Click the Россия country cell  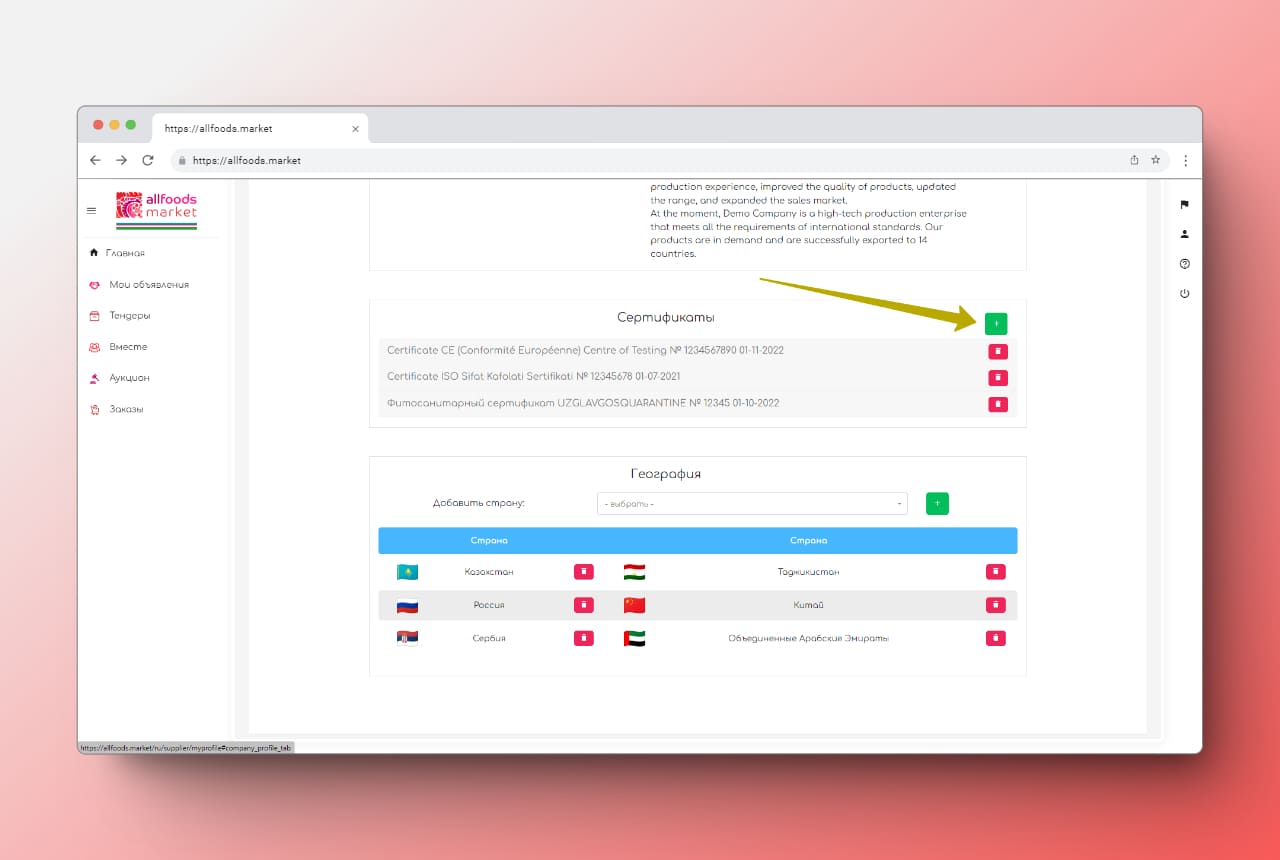[x=489, y=605]
